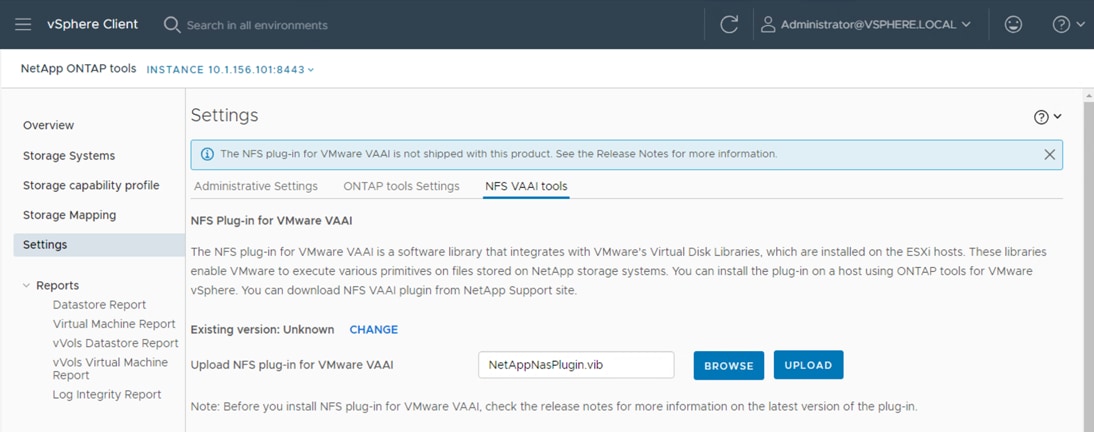The image size is (1094, 432).
Task: Open Storage Systems in the sidebar
Action: point(69,156)
